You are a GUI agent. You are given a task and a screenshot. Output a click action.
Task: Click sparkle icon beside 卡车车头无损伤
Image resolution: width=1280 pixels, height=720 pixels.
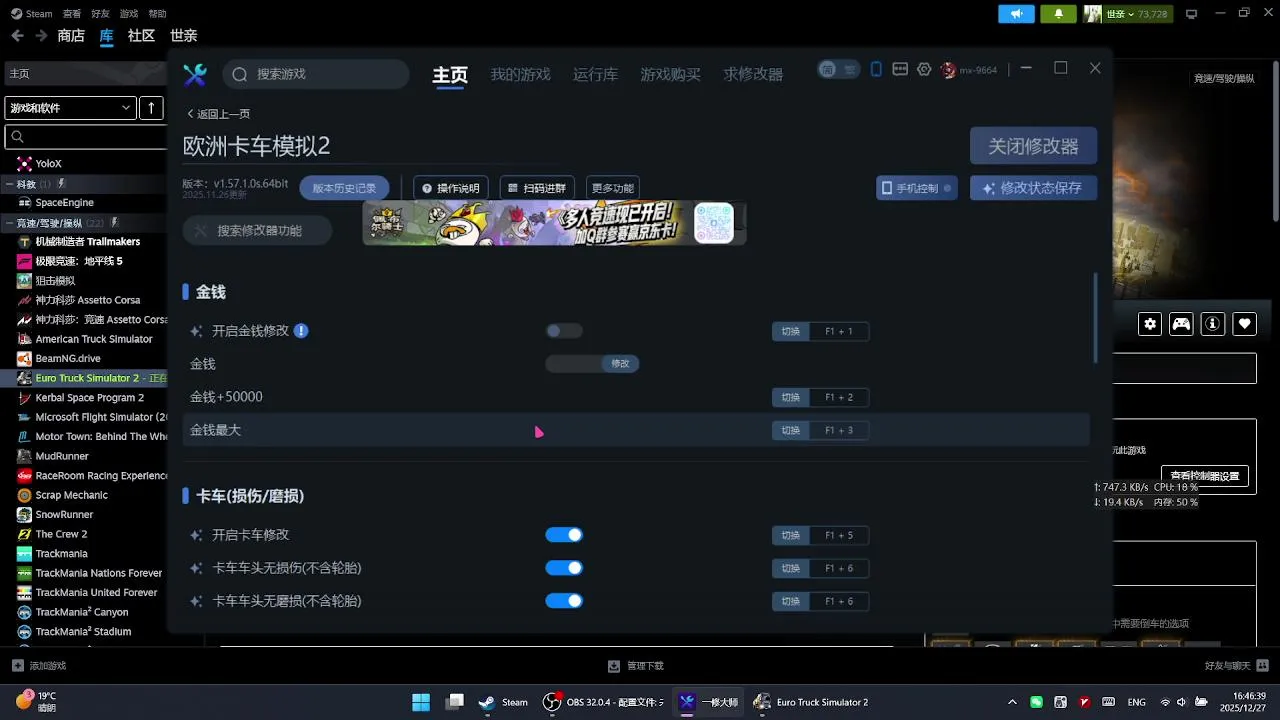(197, 568)
